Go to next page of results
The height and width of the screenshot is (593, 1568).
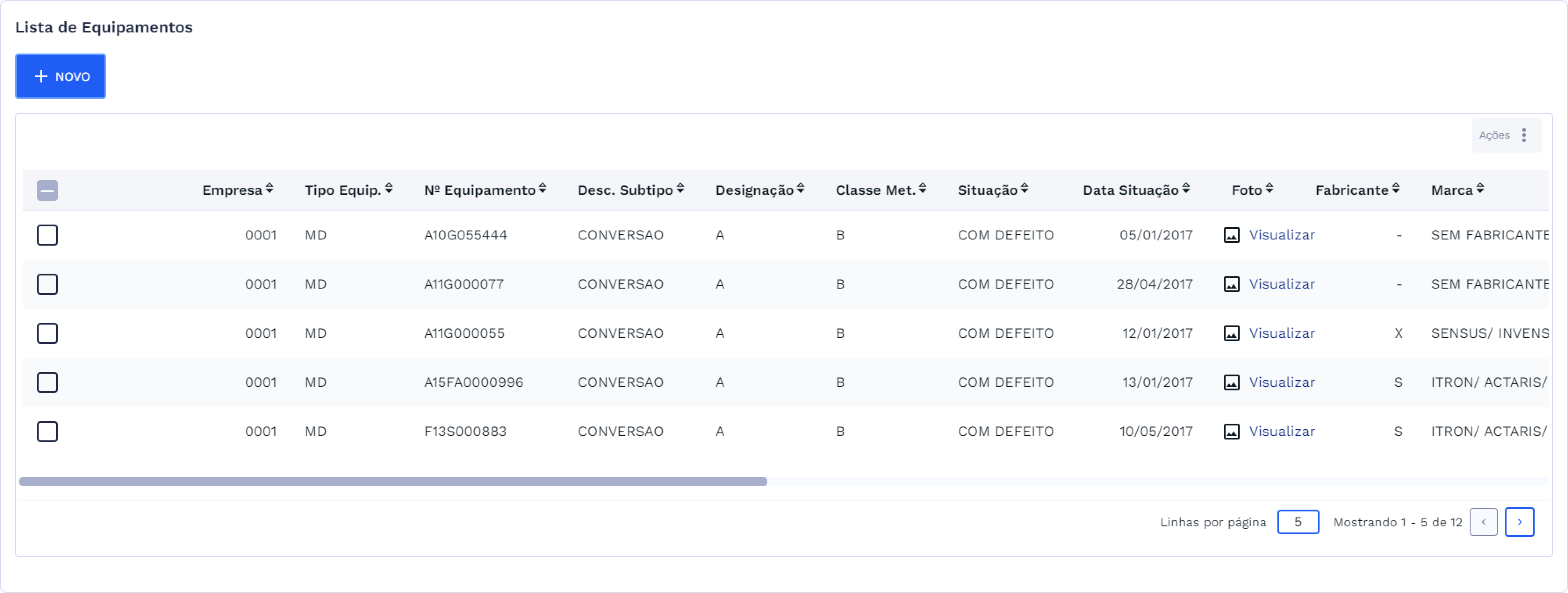point(1519,522)
